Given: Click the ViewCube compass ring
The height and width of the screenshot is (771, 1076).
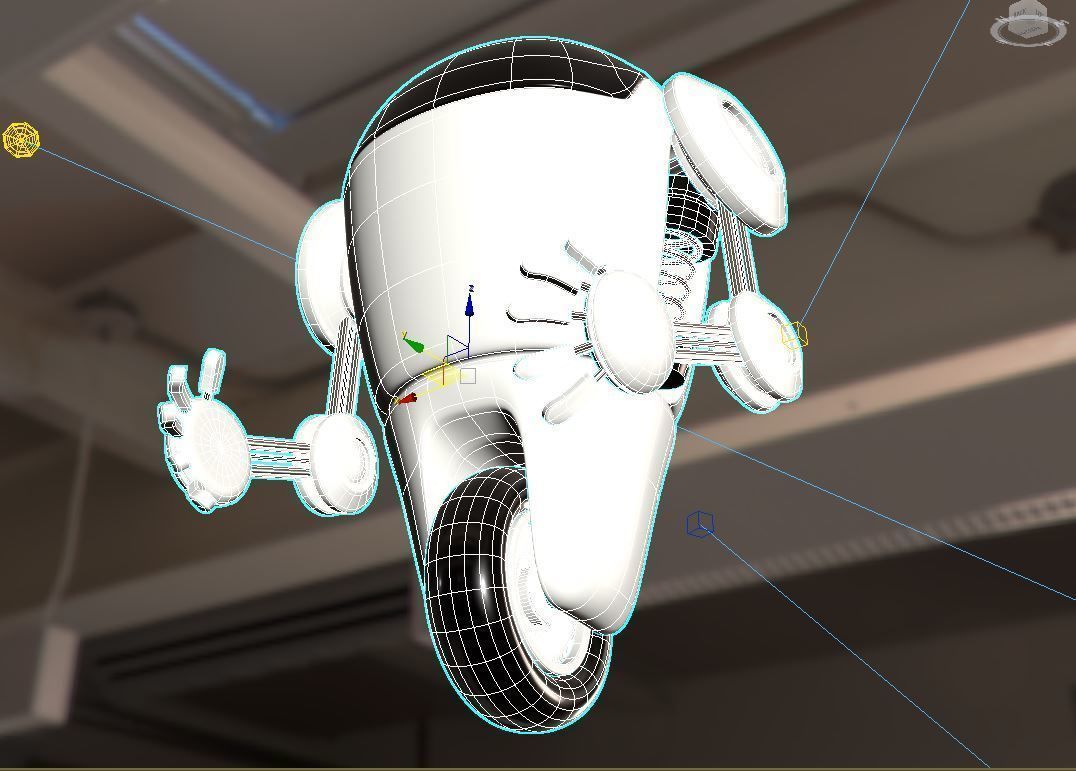Looking at the screenshot, I should click(1029, 30).
